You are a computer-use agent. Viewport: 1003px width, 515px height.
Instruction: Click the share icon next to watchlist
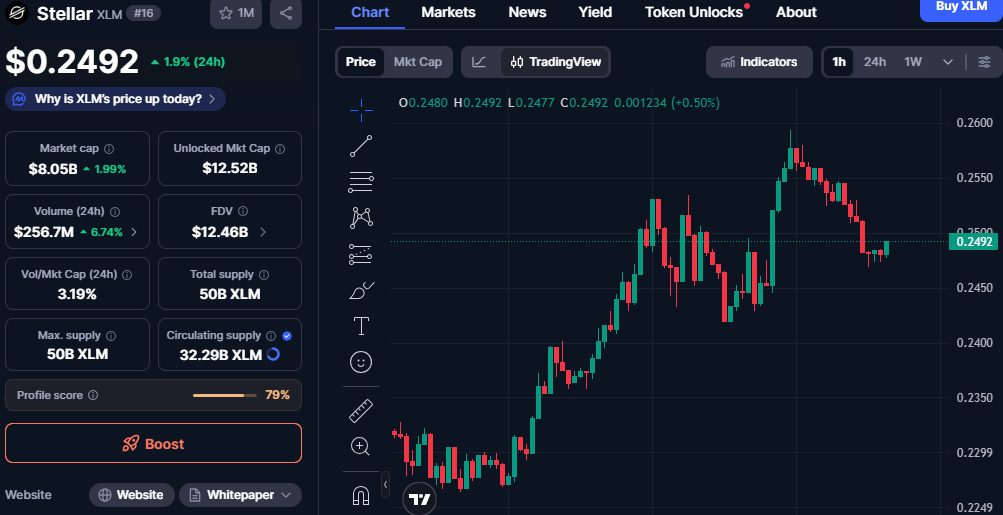[286, 13]
